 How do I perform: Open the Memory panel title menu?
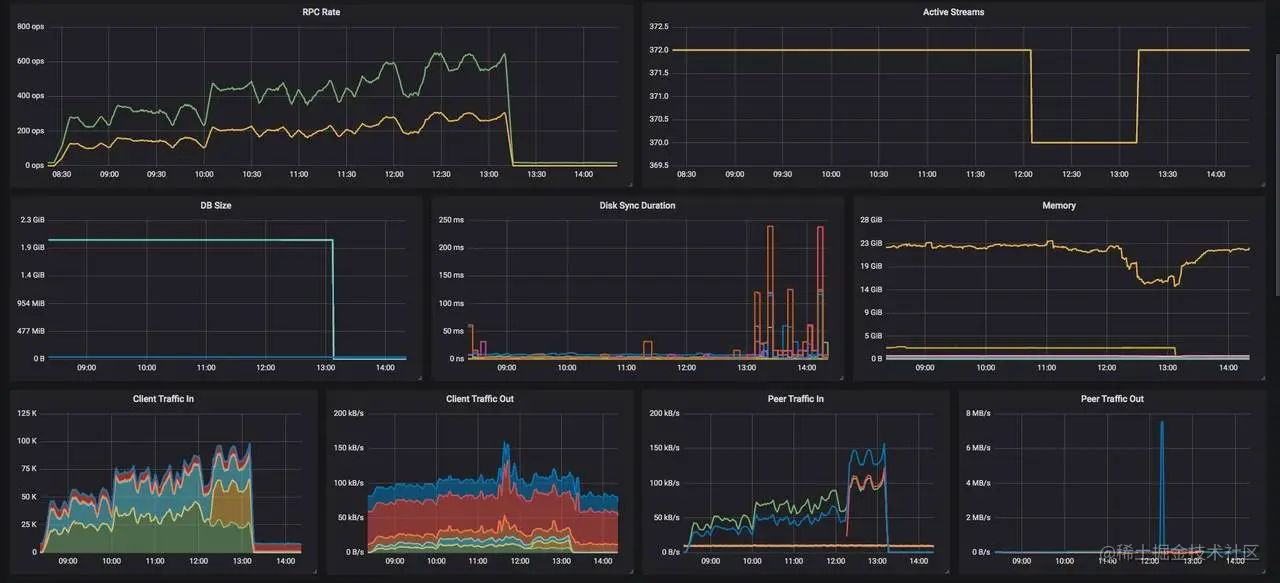1059,205
